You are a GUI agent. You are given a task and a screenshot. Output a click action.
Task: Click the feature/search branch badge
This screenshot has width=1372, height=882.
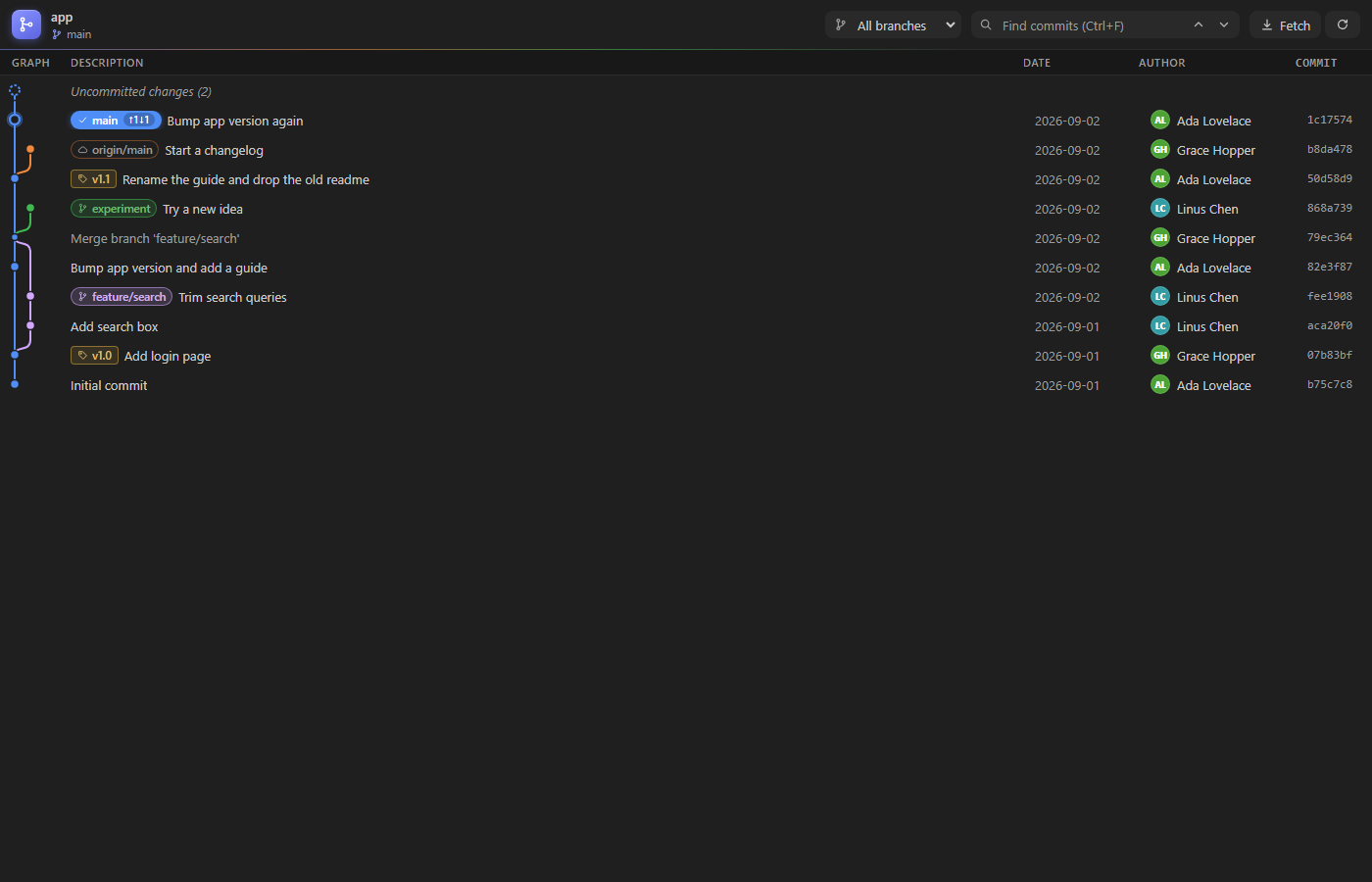point(122,297)
